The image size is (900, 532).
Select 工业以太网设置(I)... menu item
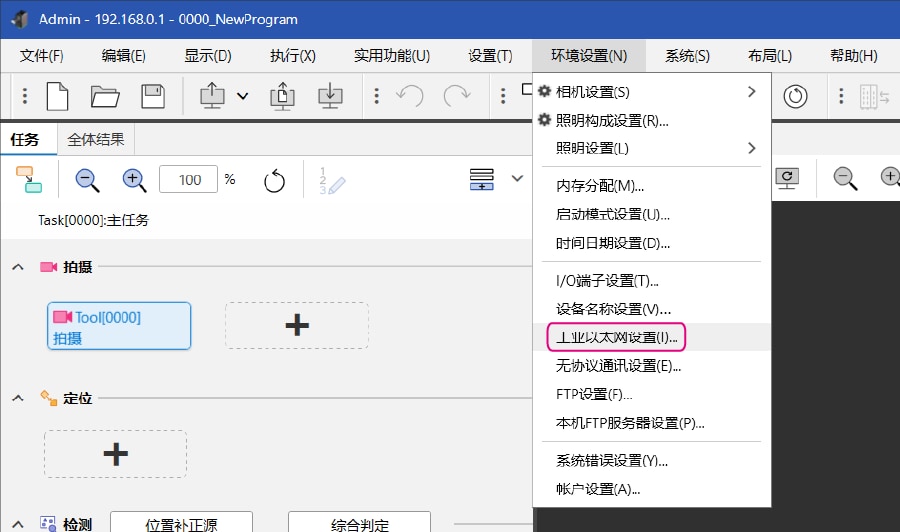(616, 338)
